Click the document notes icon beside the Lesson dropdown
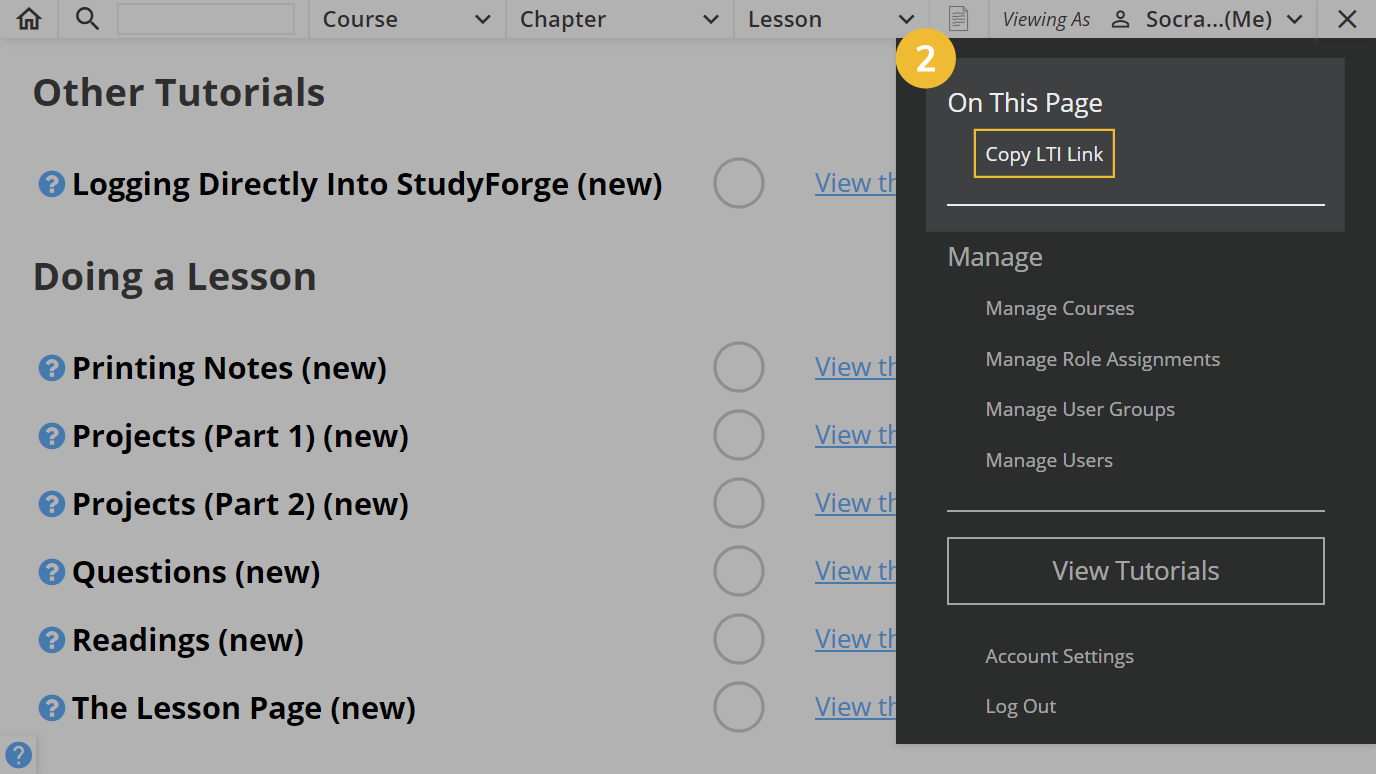Screen dimensions: 1376x774 (x=959, y=18)
